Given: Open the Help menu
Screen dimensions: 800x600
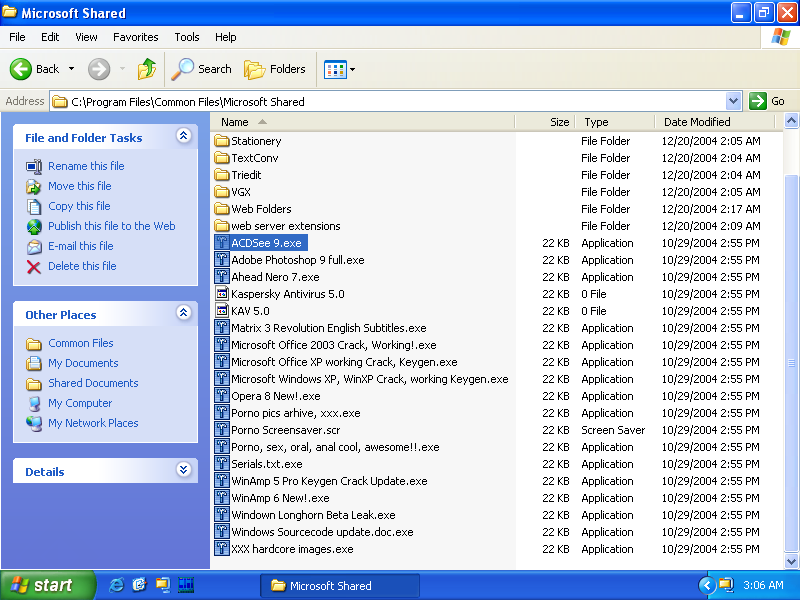Looking at the screenshot, I should click(225, 37).
